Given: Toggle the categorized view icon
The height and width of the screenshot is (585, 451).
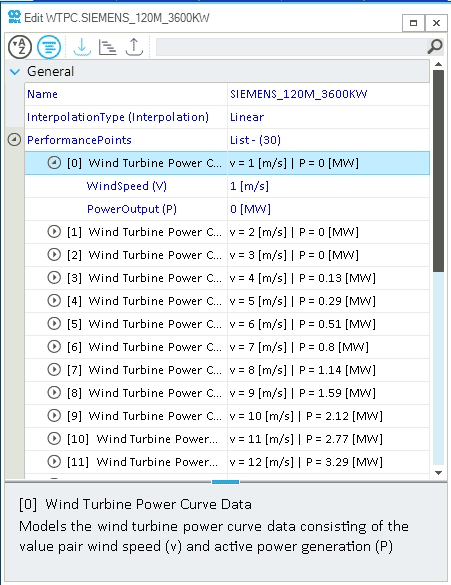Looking at the screenshot, I should pos(49,47).
